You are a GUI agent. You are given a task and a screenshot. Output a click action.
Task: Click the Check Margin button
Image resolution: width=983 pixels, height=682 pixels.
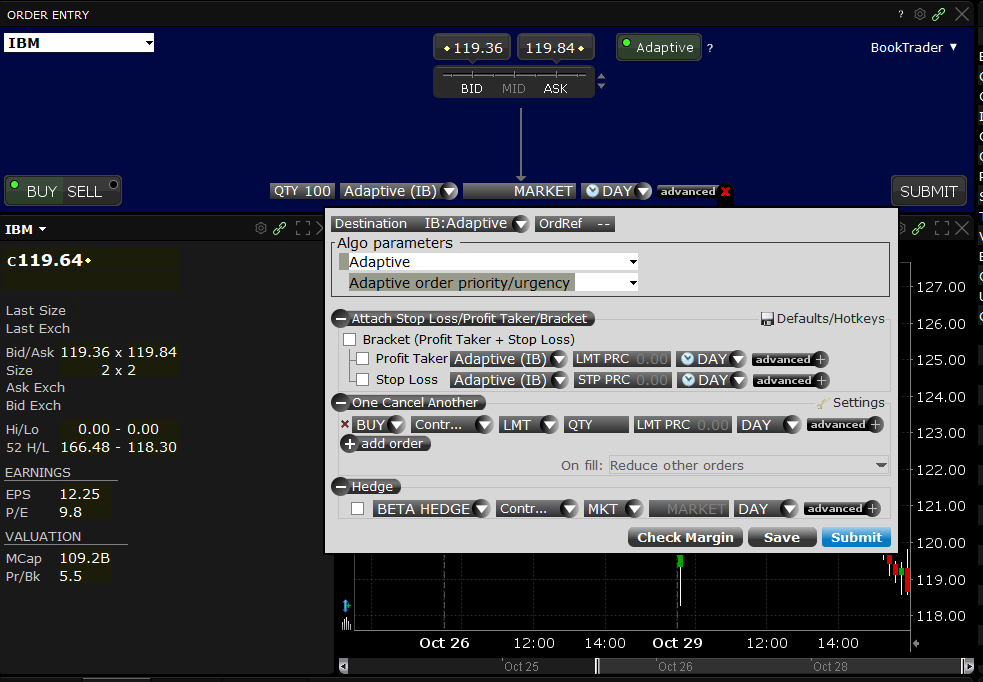pyautogui.click(x=686, y=538)
